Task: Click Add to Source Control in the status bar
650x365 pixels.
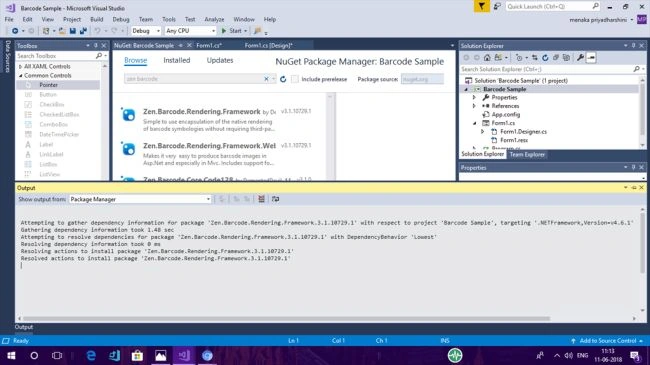Action: tap(607, 341)
